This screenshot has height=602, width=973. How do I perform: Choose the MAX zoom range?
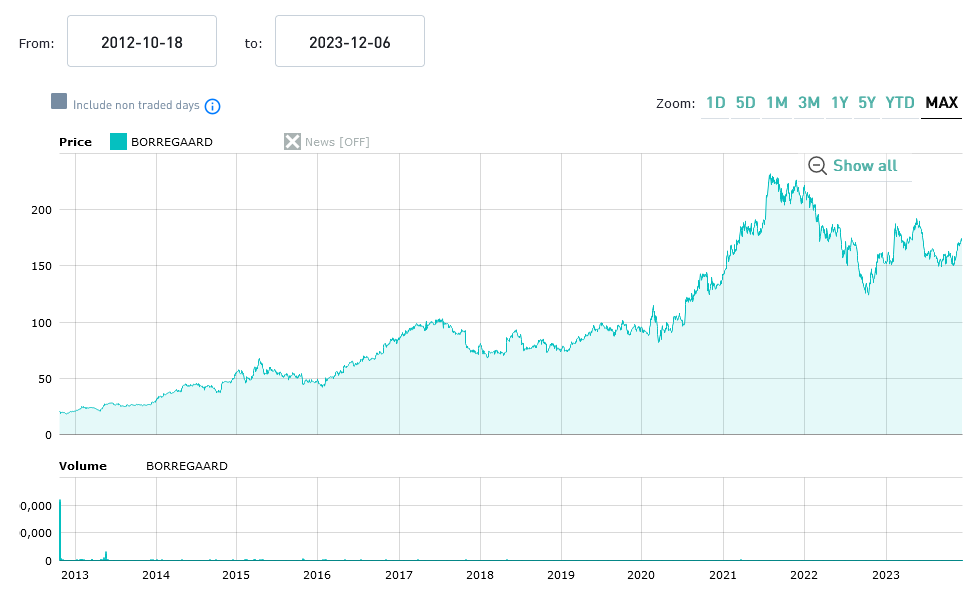click(942, 103)
